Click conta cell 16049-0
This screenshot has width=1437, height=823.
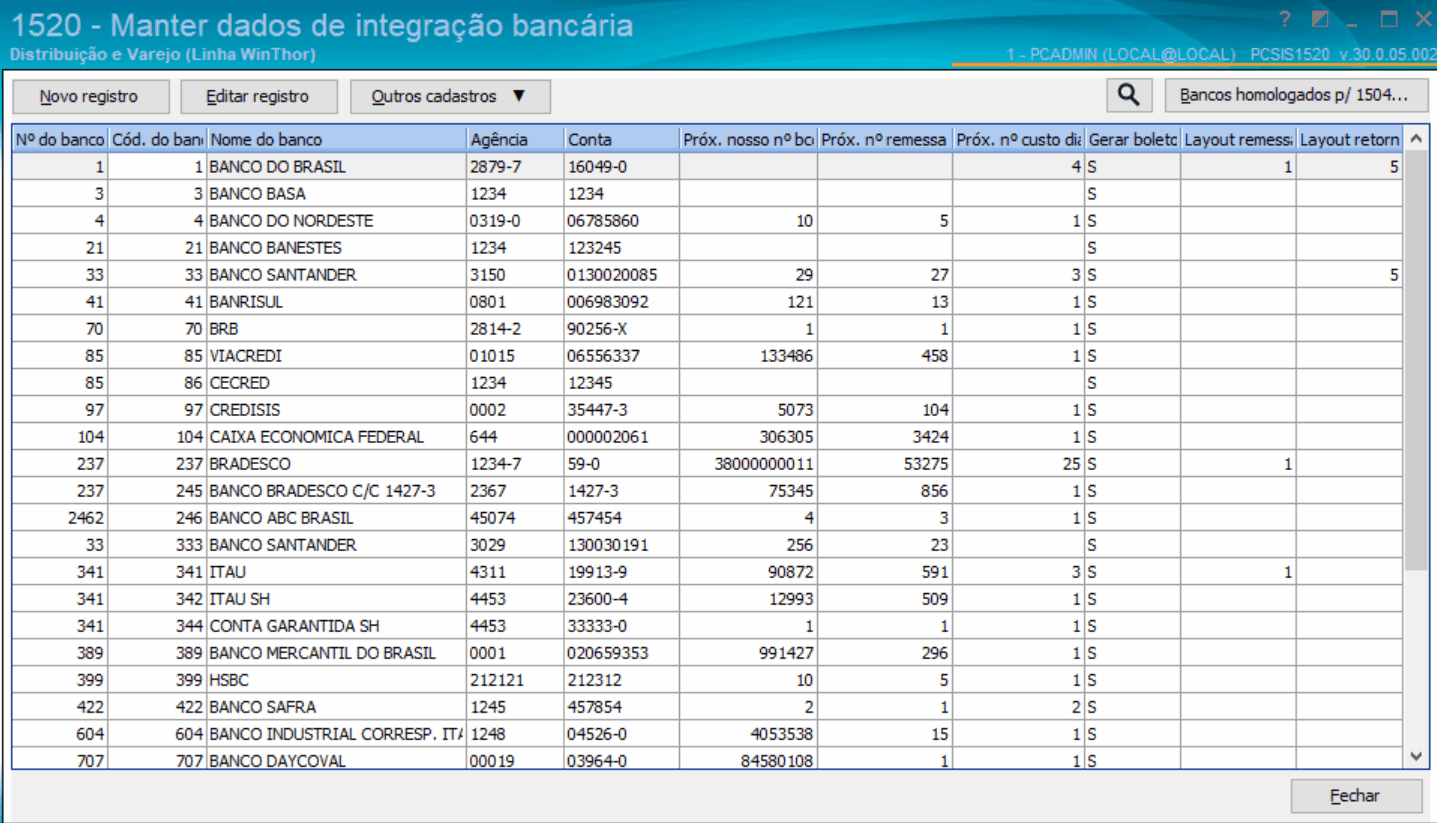click(x=621, y=167)
